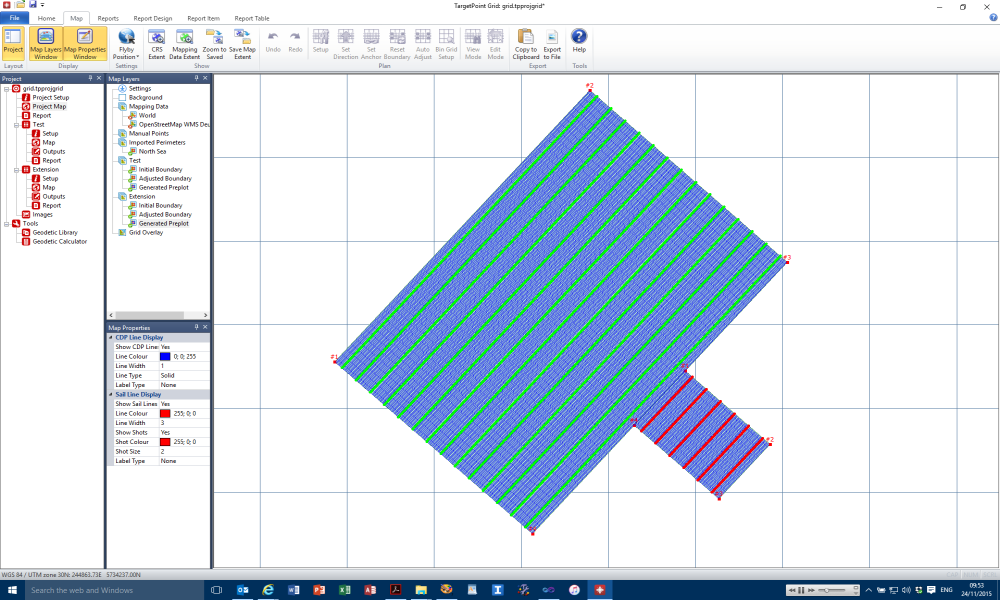Viewport: 1000px width, 600px height.
Task: Open the Edge browser from taskbar
Action: (268, 590)
